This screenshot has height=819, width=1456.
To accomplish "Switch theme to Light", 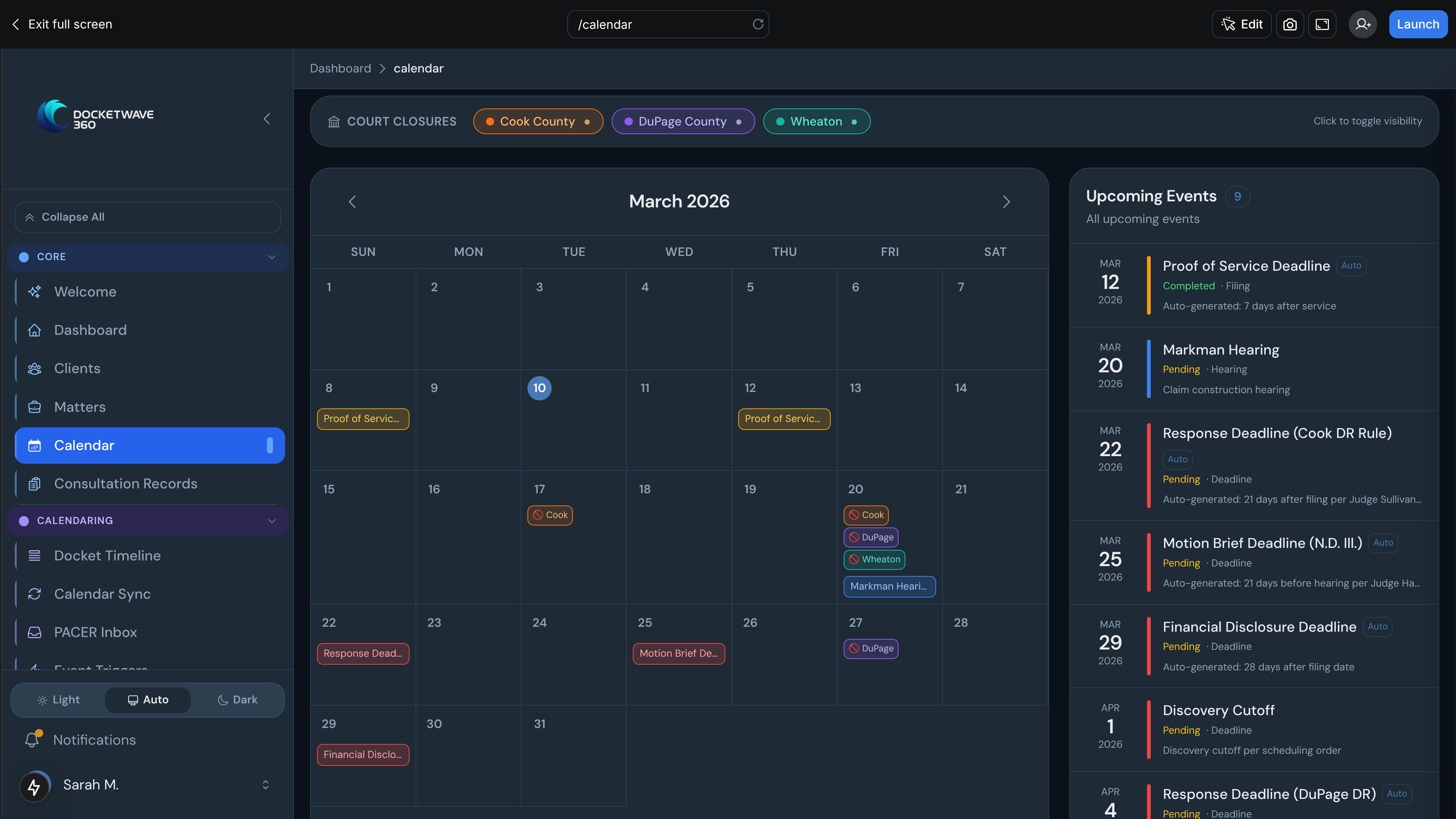I will pos(59,700).
